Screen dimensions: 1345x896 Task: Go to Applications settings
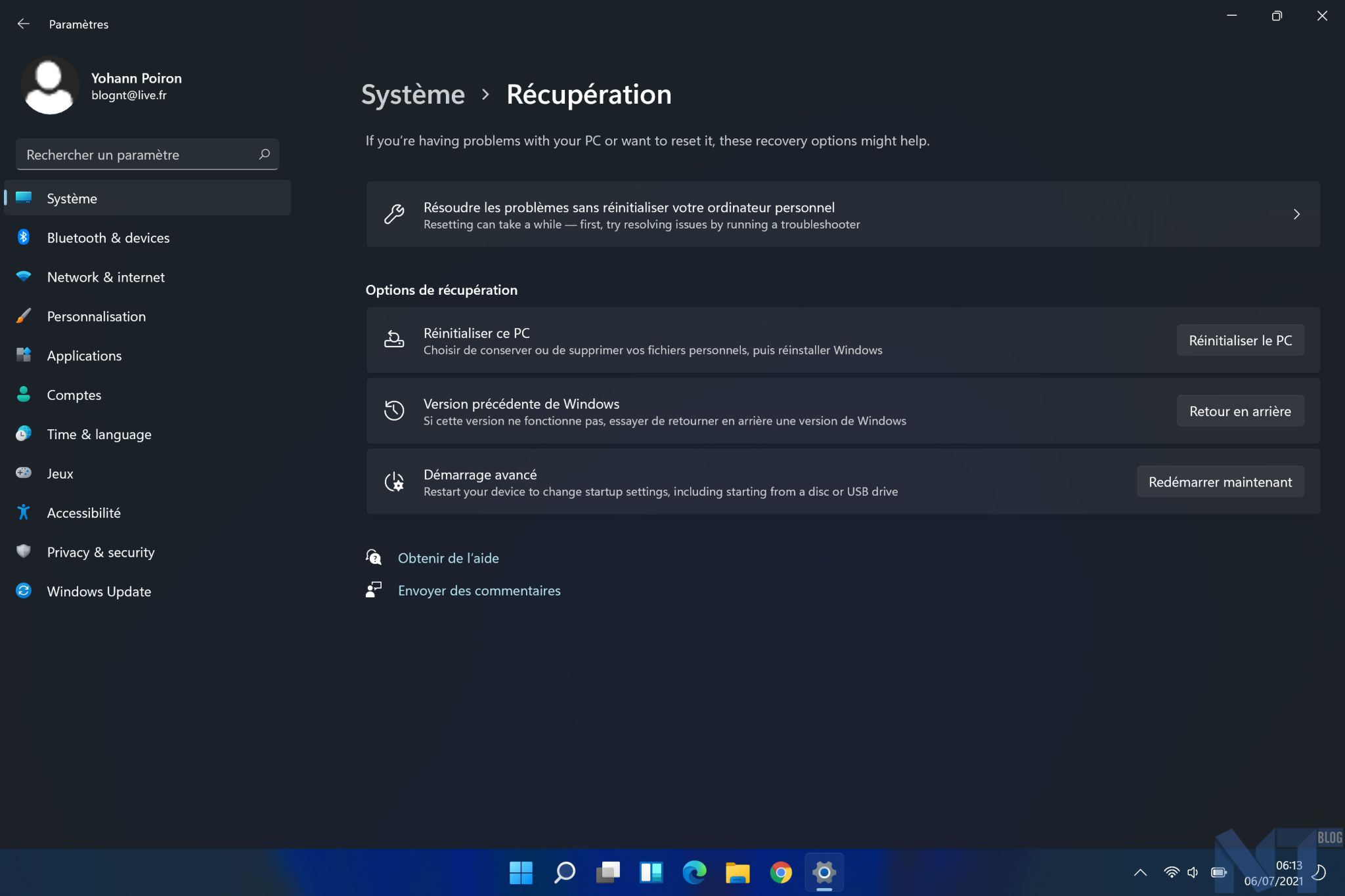[x=84, y=356]
